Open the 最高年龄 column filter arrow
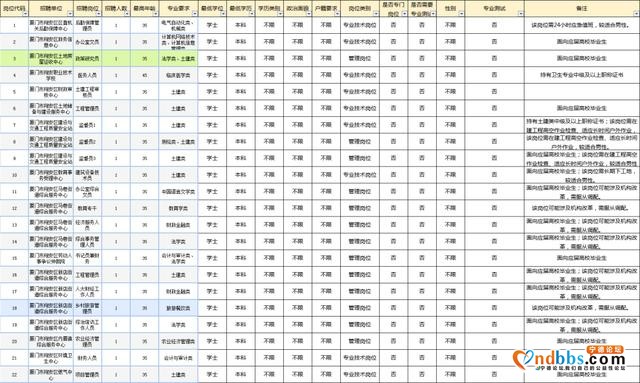 click(x=156, y=14)
